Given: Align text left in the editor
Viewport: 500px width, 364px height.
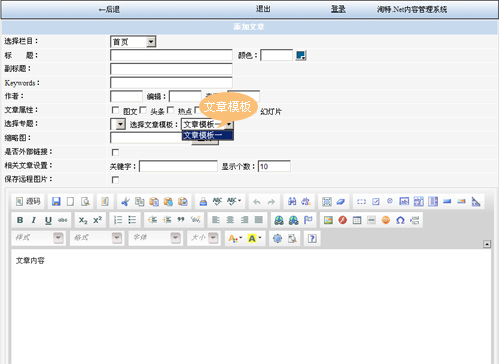Looking at the screenshot, I should pos(216,220).
